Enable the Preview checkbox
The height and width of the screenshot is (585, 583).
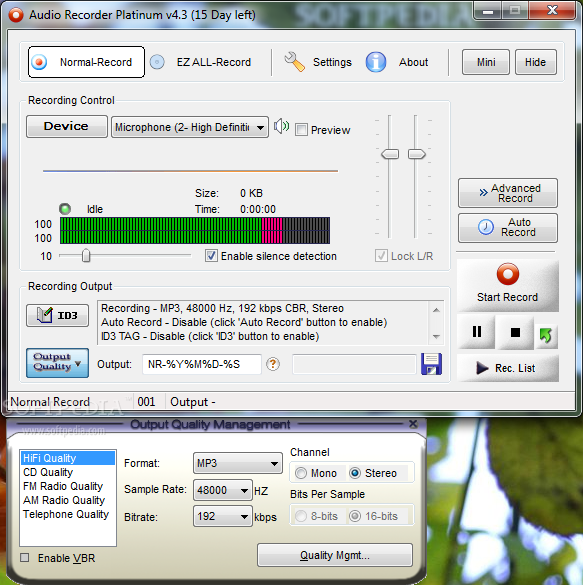coord(301,130)
